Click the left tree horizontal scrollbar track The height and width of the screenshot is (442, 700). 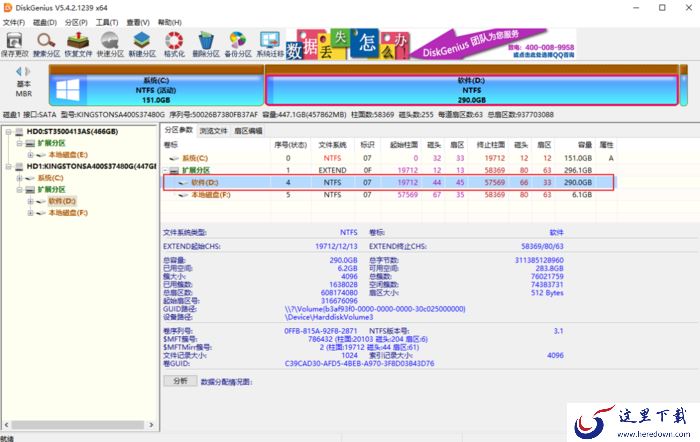click(x=78, y=425)
